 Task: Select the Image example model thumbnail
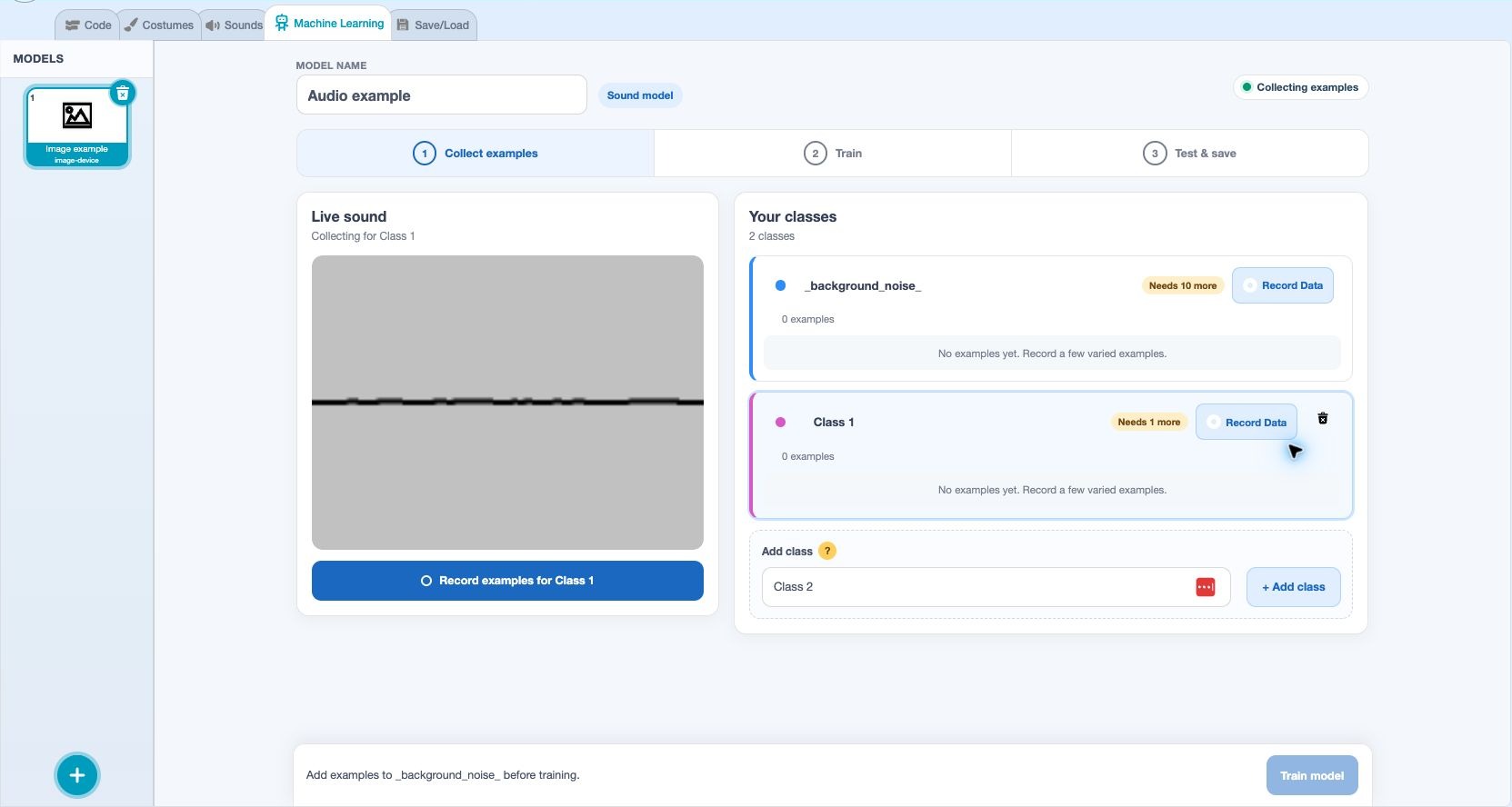[77, 125]
